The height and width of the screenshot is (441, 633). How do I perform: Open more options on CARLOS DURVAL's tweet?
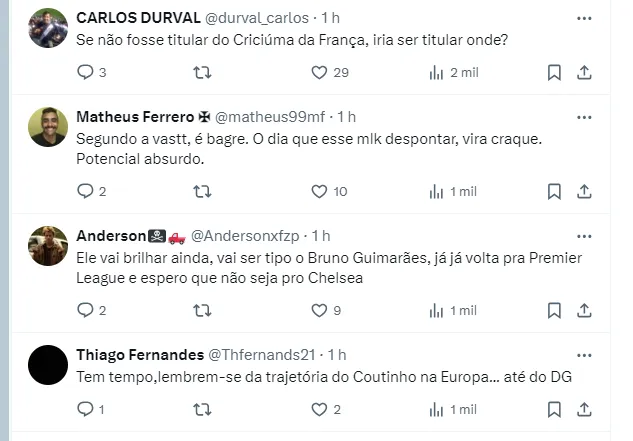coord(583,19)
